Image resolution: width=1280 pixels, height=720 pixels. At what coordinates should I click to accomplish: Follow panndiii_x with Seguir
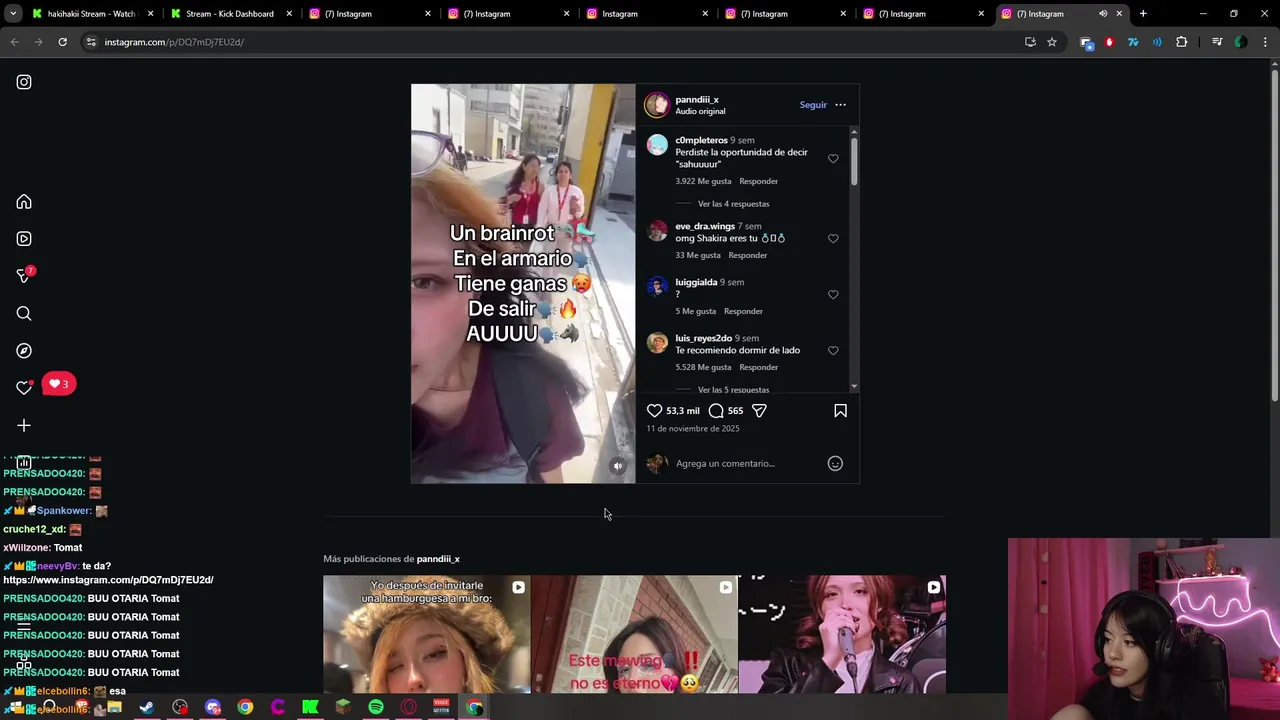(813, 105)
